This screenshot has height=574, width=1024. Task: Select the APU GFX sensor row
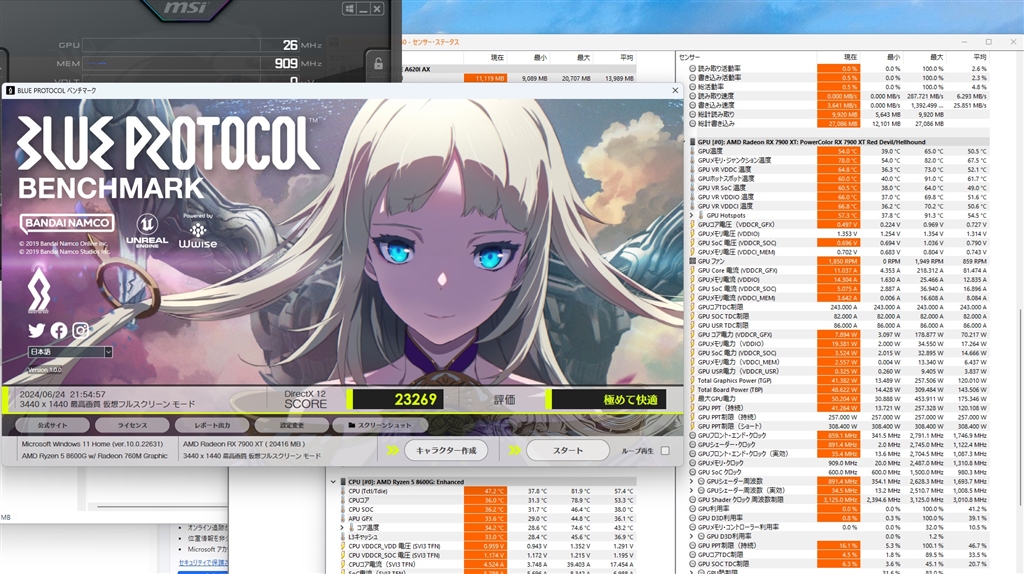click(x=487, y=518)
